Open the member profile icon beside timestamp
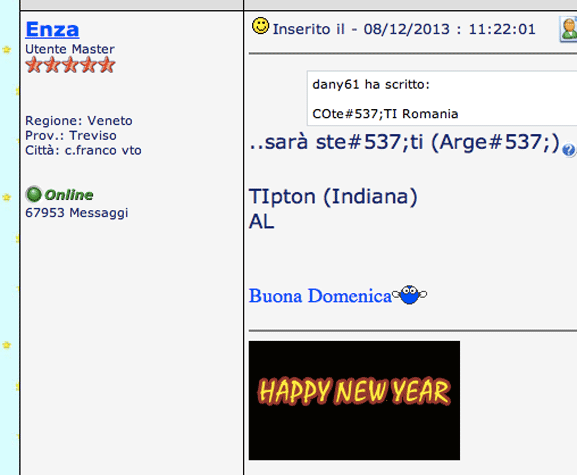 point(568,29)
